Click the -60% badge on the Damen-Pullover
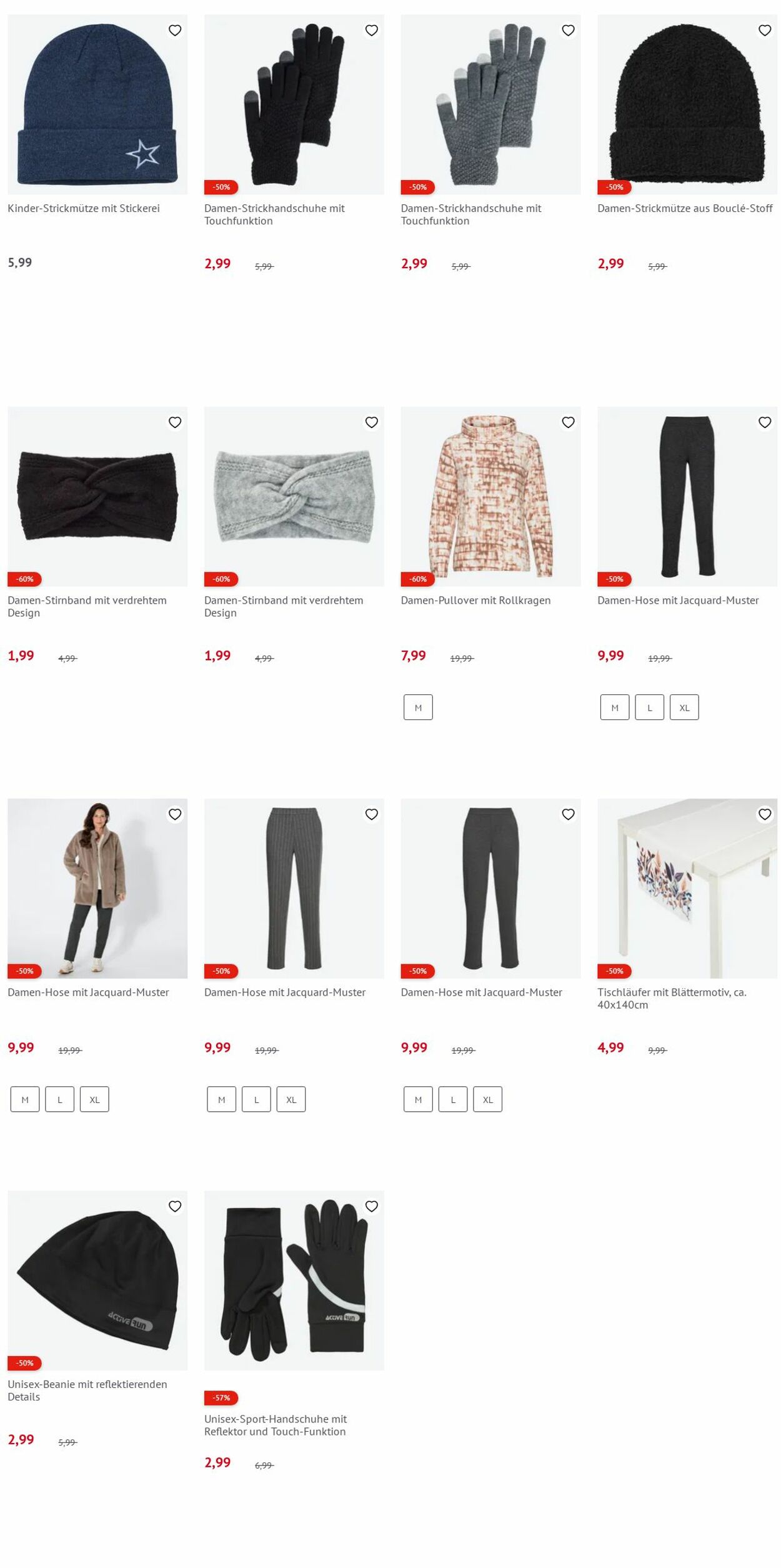Screen dimensions: 781x1568 pos(418,579)
